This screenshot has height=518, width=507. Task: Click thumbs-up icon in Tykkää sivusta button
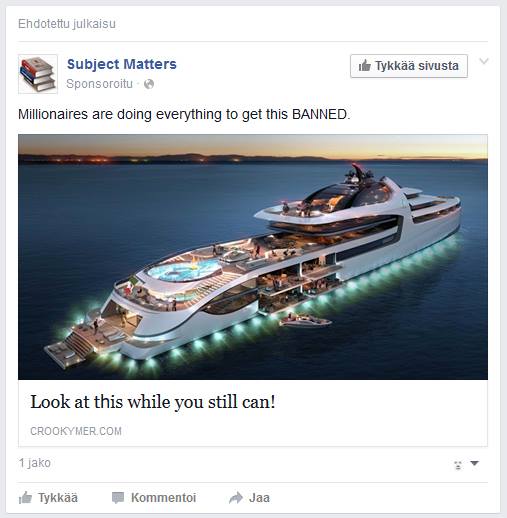365,65
